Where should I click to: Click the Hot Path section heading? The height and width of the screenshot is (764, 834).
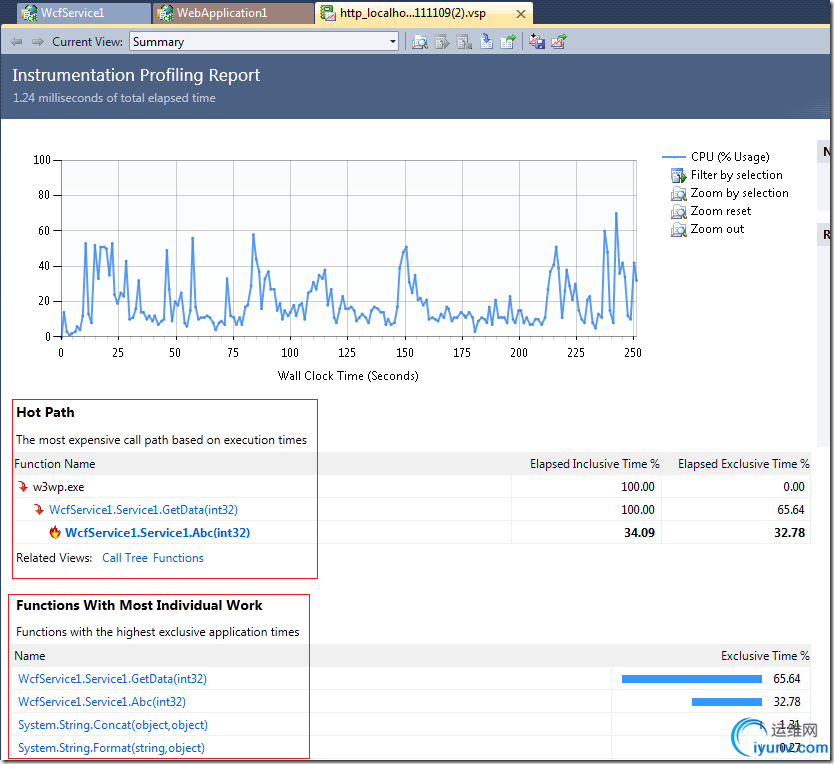coord(45,412)
